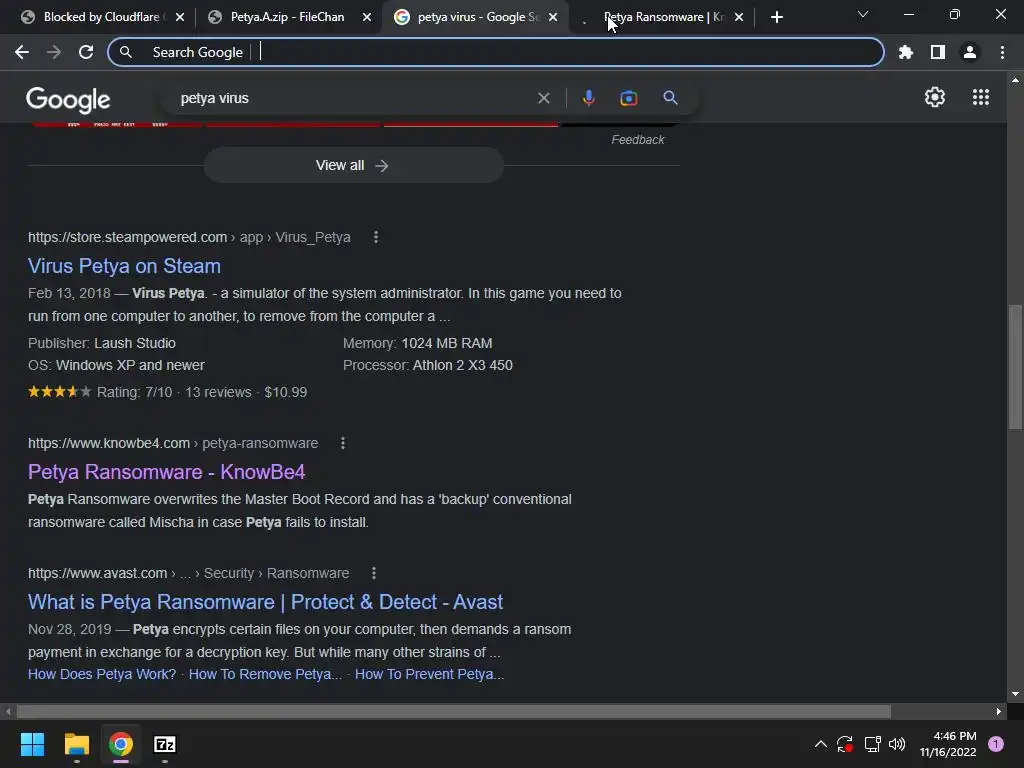Open What is Petya Ransomware Avast link
1024x768 pixels.
pos(265,601)
